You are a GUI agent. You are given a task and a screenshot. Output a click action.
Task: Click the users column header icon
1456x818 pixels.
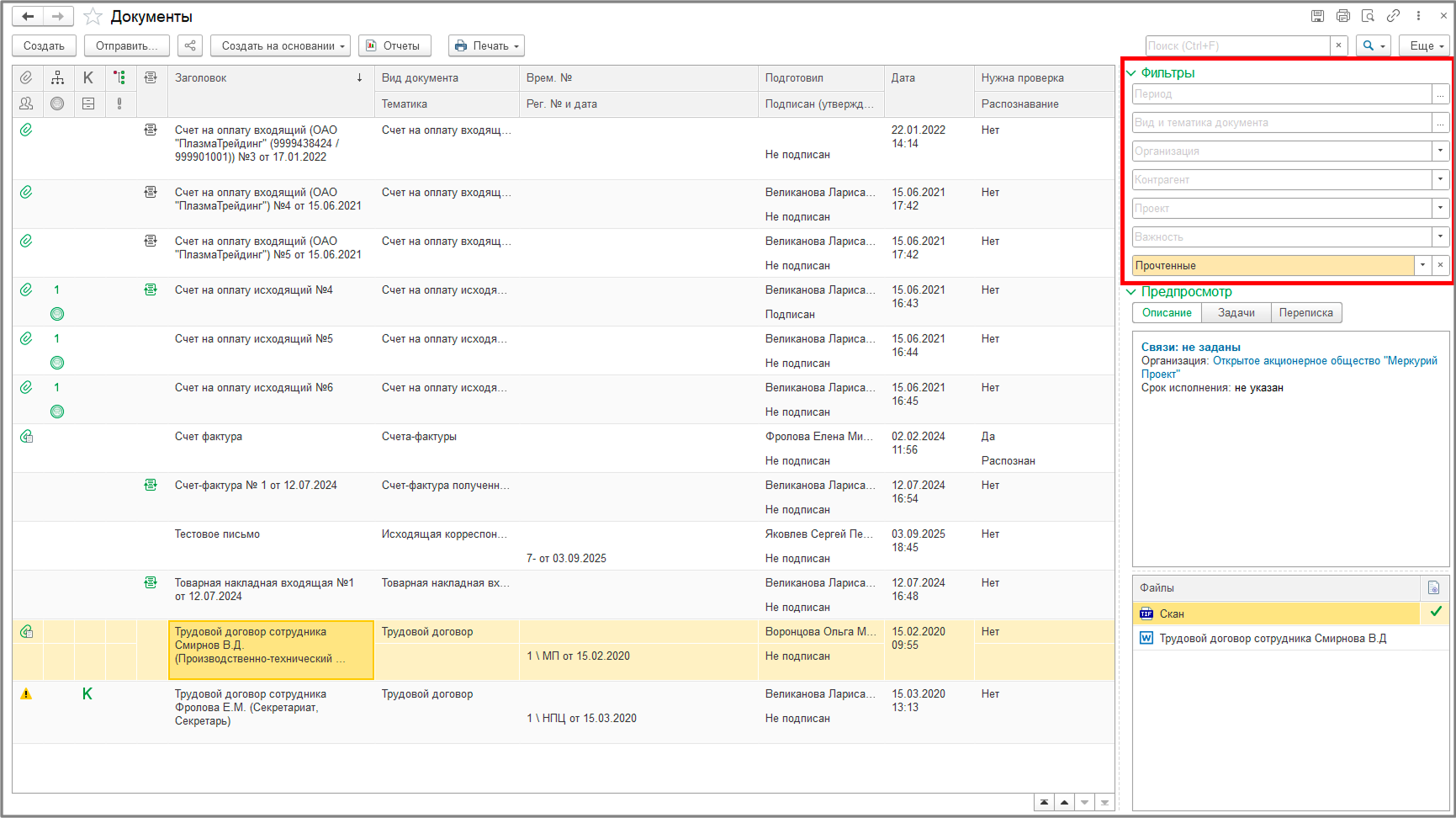27,104
